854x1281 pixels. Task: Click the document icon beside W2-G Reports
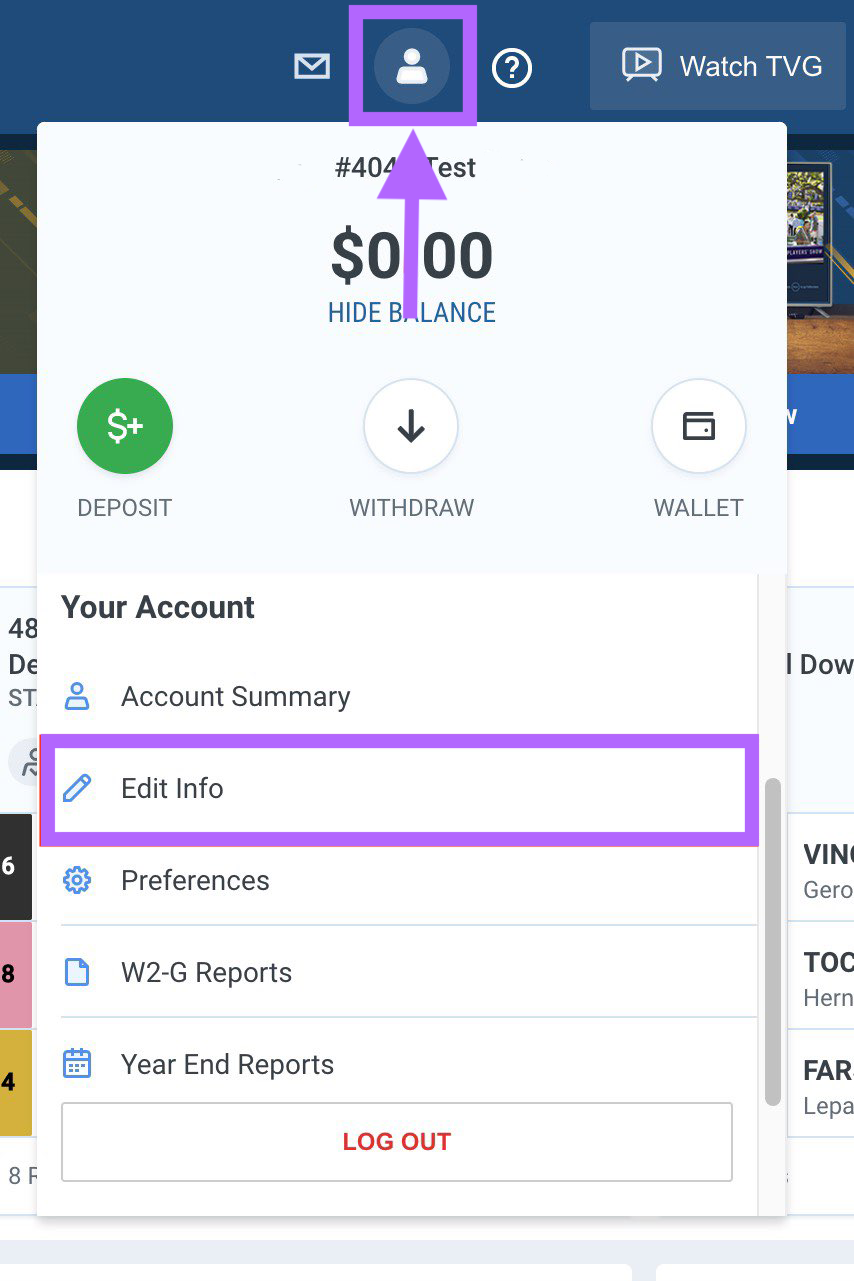click(x=77, y=972)
